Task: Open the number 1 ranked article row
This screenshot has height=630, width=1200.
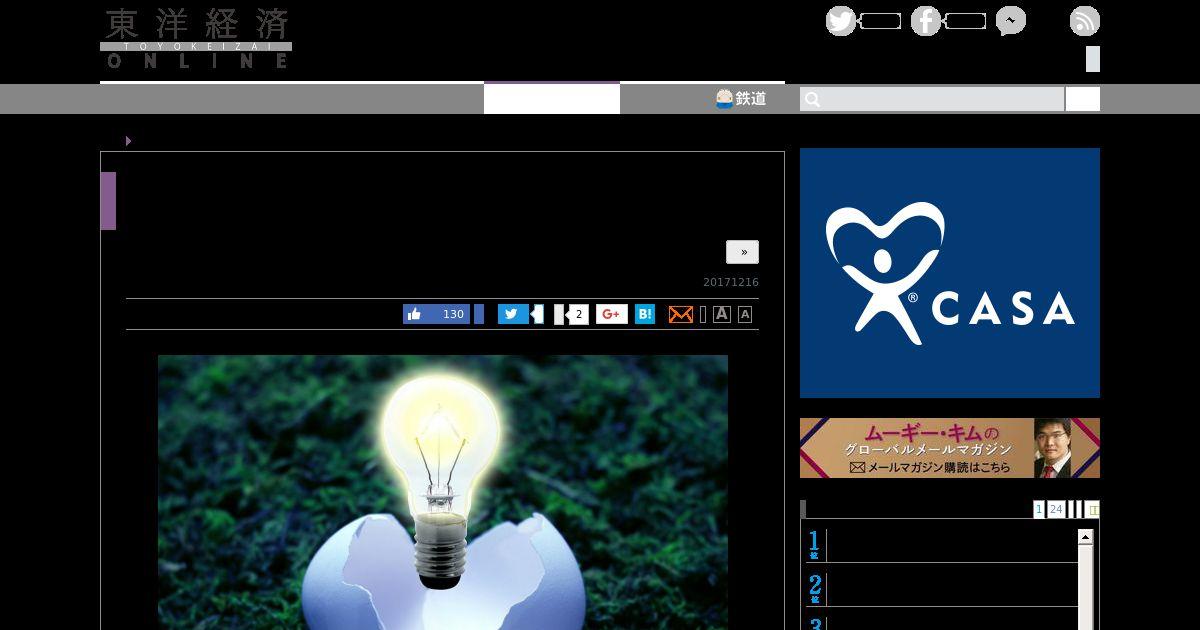Action: coord(942,545)
